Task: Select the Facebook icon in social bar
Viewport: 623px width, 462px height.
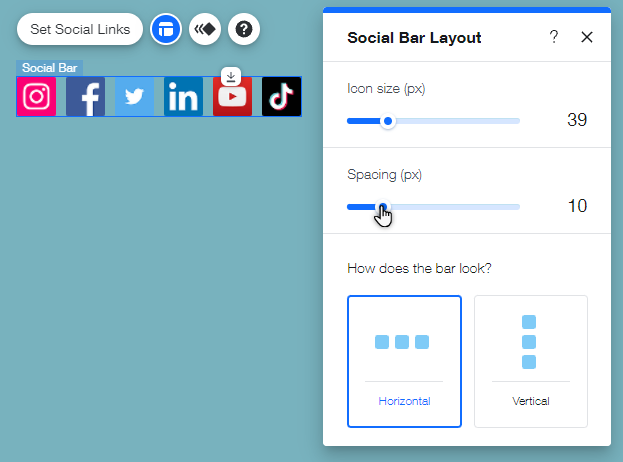Action: [85, 97]
